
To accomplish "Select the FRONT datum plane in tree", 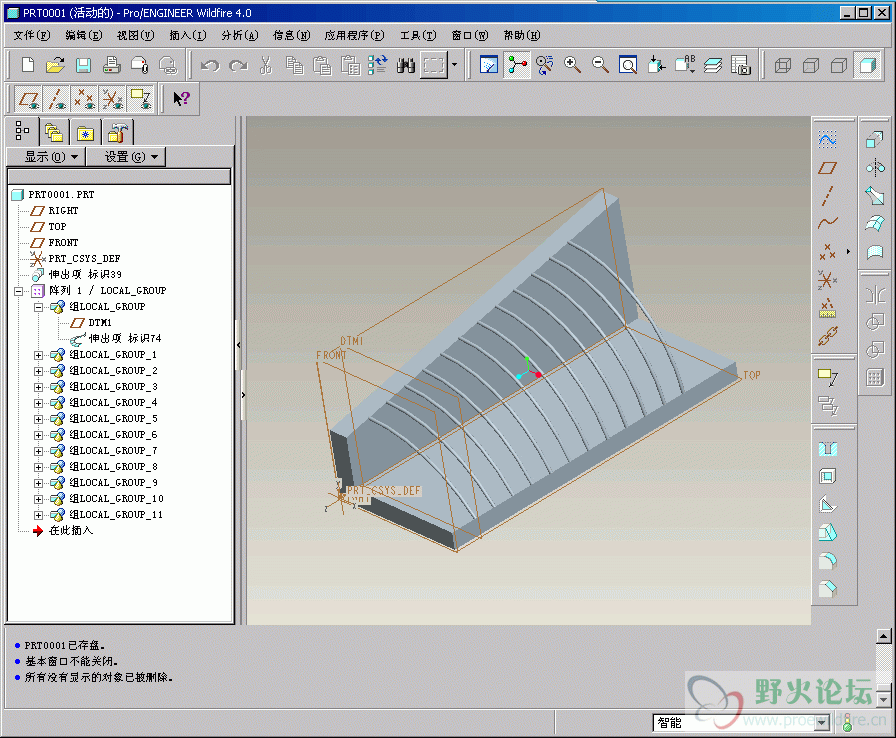I will coord(63,243).
